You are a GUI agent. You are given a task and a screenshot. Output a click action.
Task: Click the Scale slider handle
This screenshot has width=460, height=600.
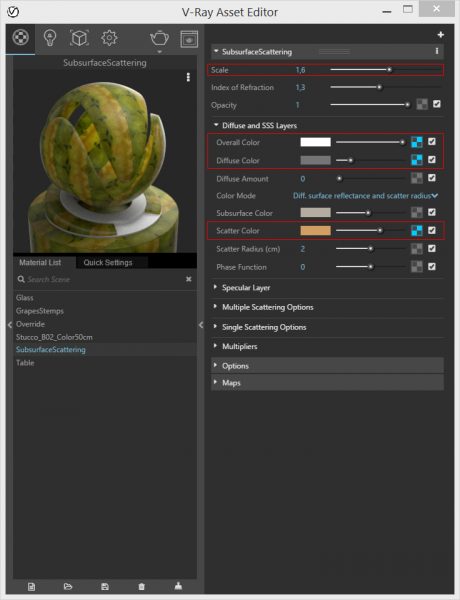coord(389,70)
